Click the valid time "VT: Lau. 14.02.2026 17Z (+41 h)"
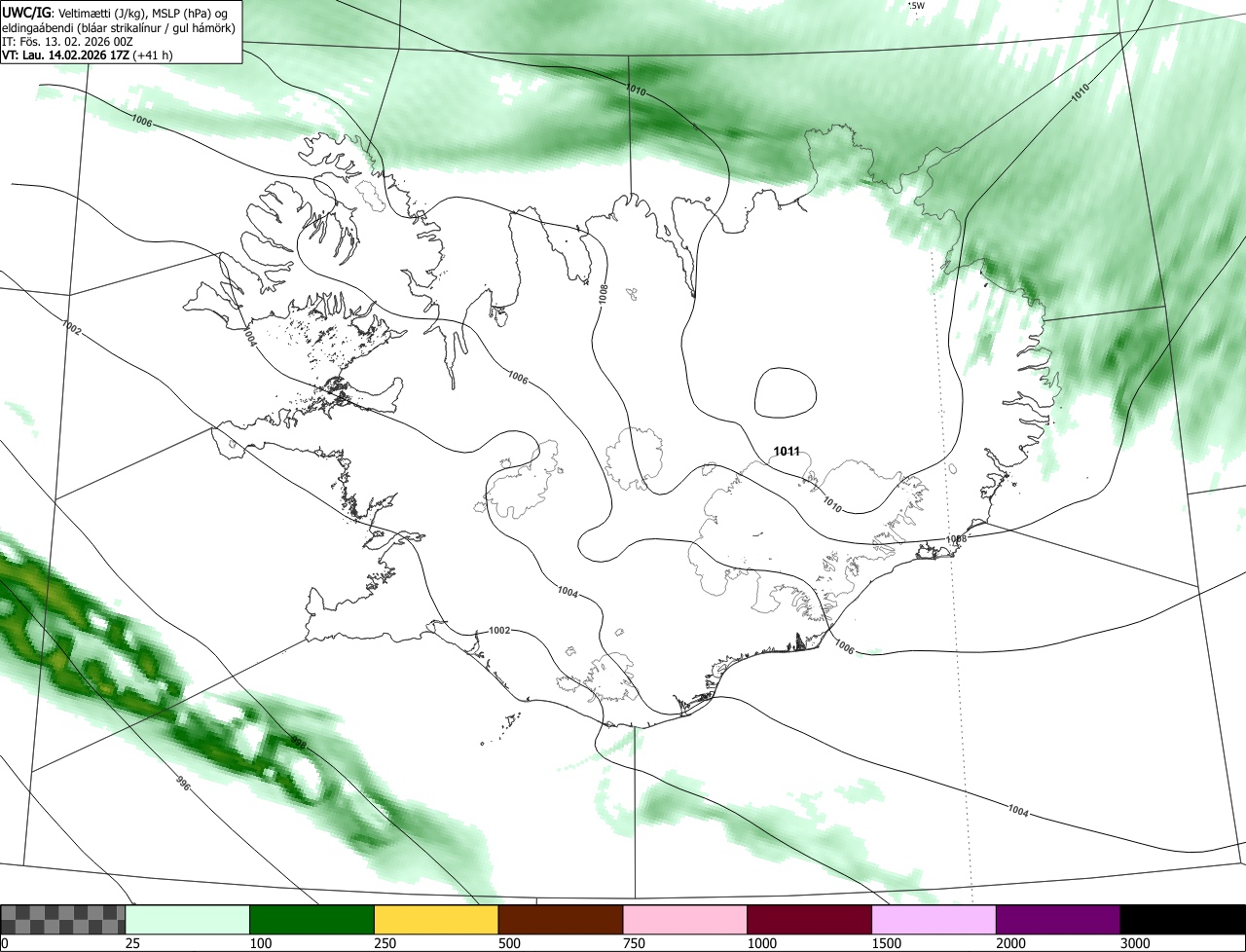This screenshot has height=952, width=1246. pos(88,55)
